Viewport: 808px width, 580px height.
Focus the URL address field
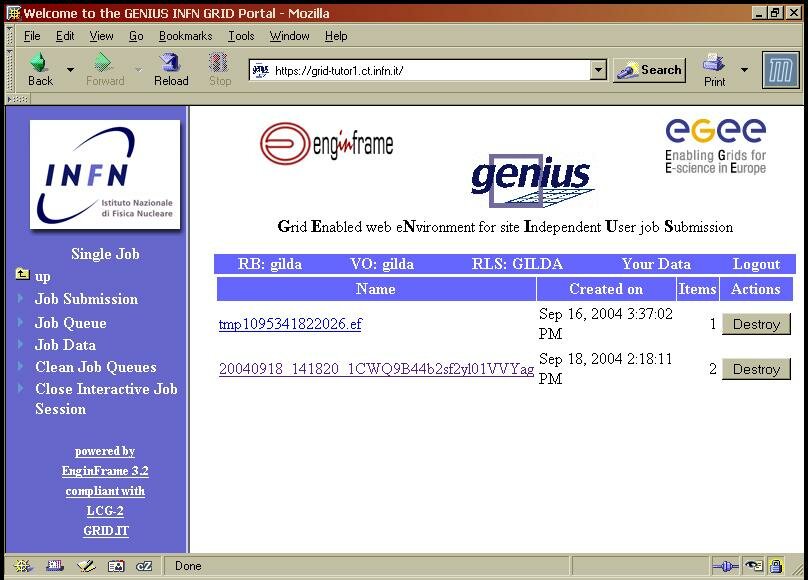(x=430, y=70)
